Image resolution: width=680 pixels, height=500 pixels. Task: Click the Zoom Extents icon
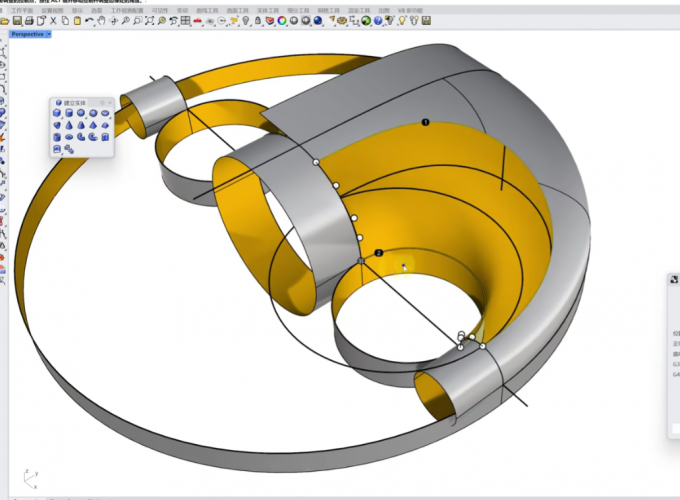[150, 21]
